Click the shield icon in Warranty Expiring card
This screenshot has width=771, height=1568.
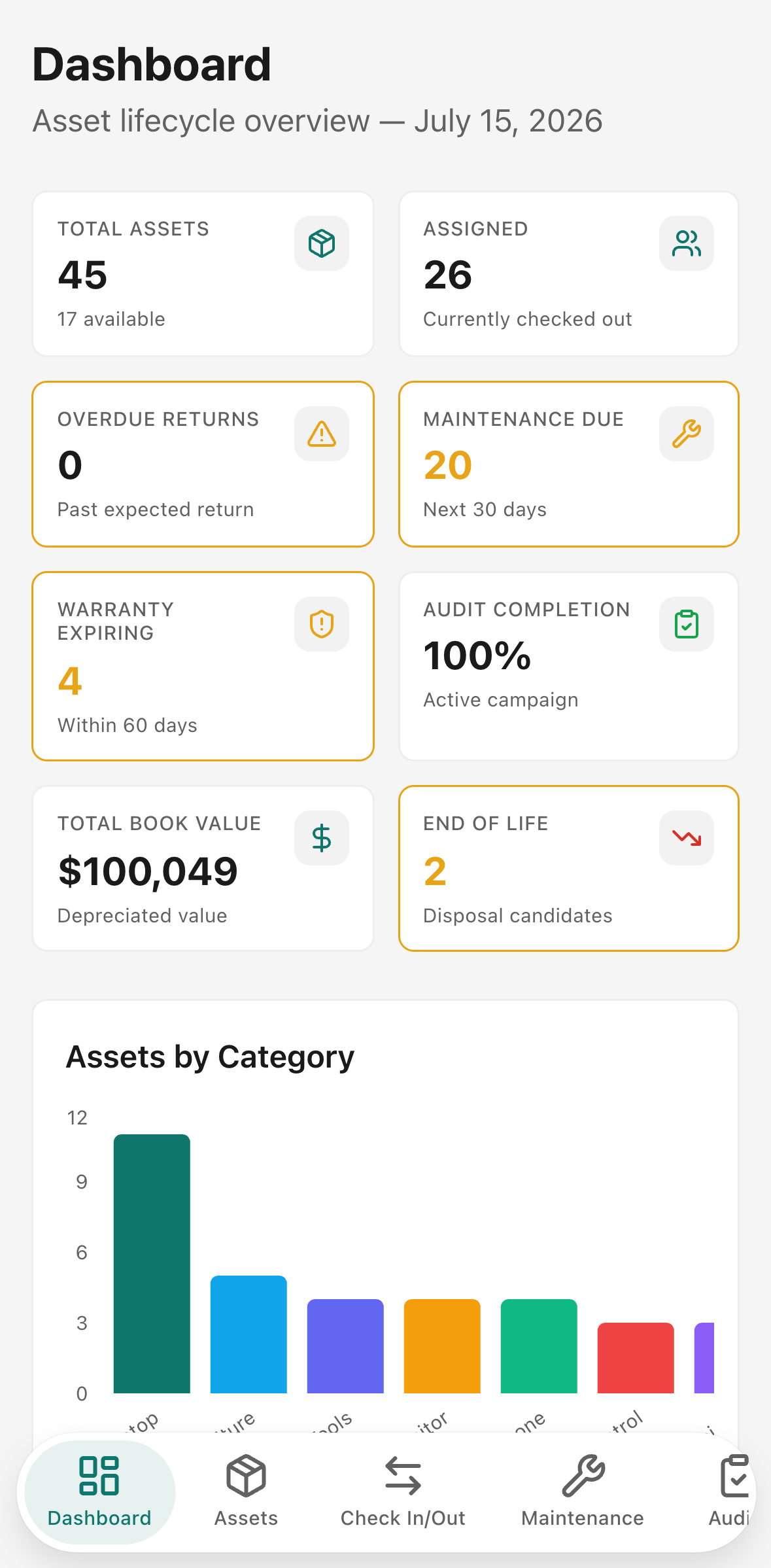pyautogui.click(x=322, y=624)
